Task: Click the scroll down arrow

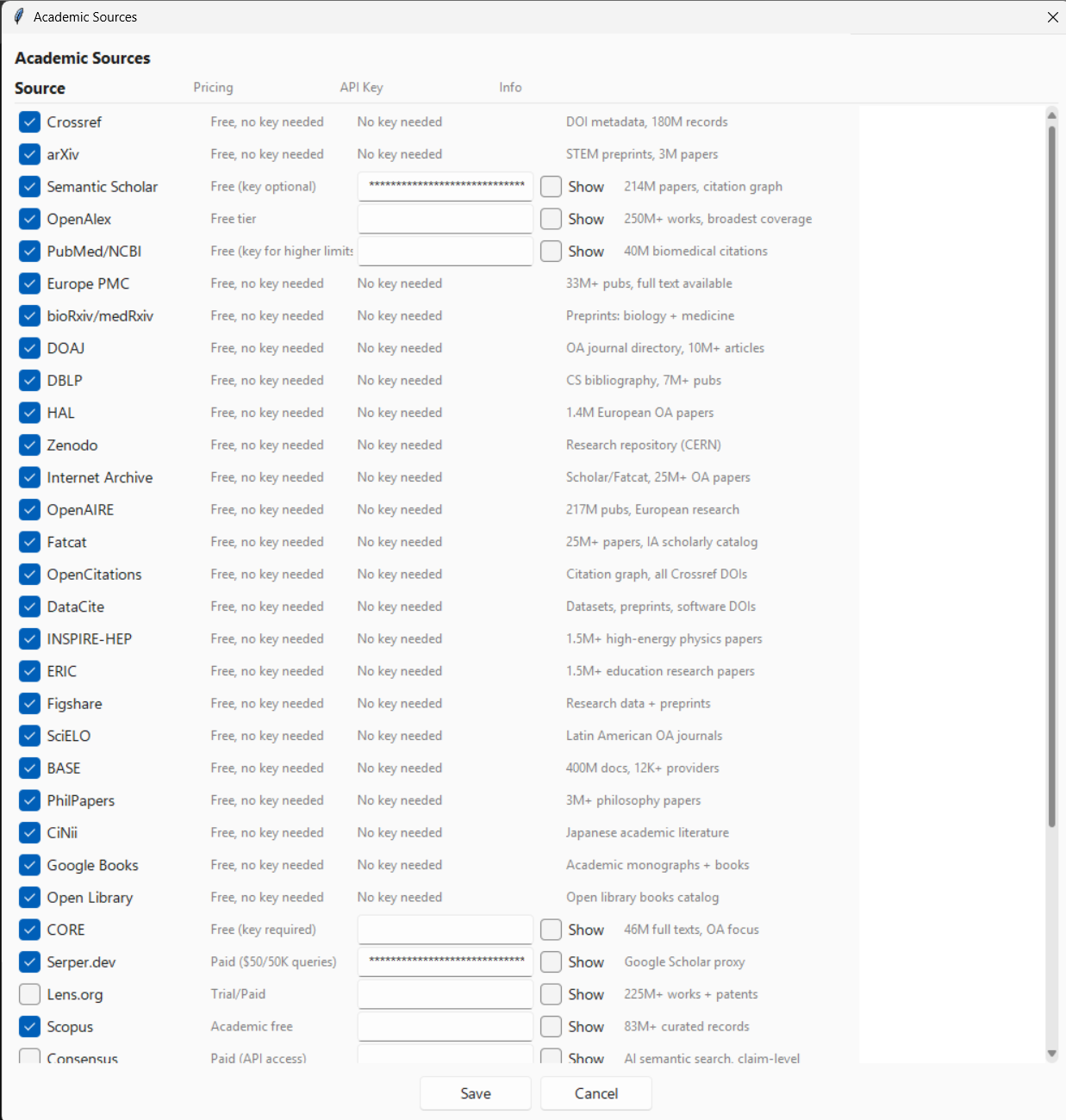Action: tap(1051, 1054)
